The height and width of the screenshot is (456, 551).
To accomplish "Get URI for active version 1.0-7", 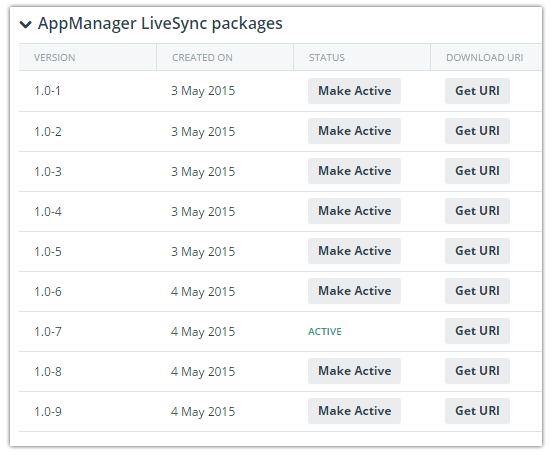I will pos(477,331).
